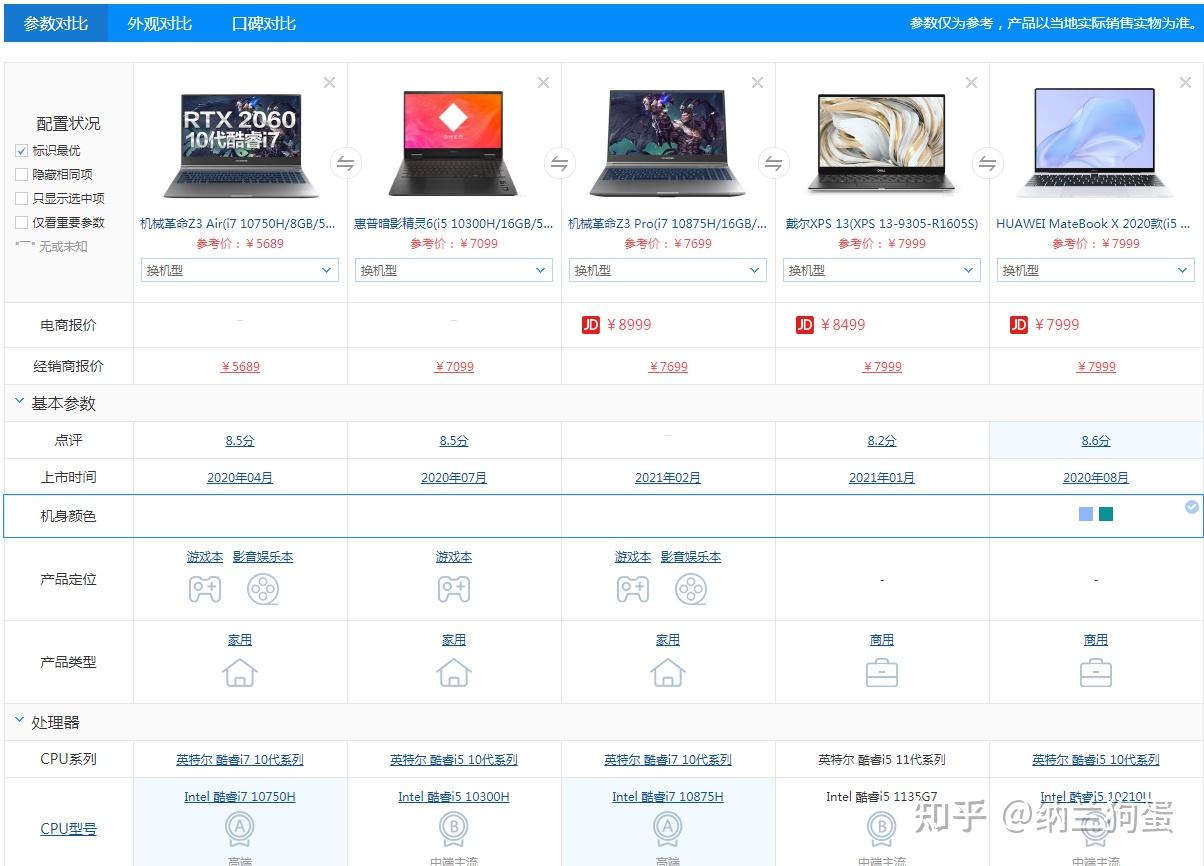The height and width of the screenshot is (866, 1204).
Task: Open 换机型 dropdown for HUAWEI MateBook X
Action: pyautogui.click(x=1096, y=270)
